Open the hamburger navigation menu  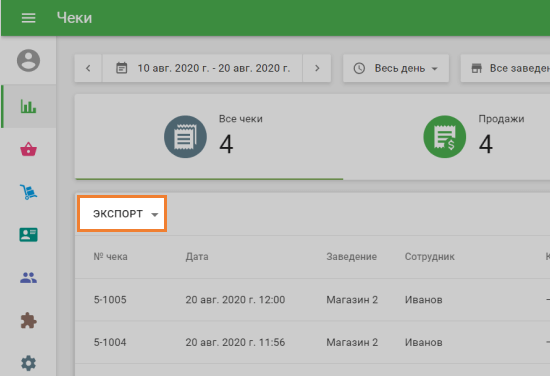(x=28, y=18)
